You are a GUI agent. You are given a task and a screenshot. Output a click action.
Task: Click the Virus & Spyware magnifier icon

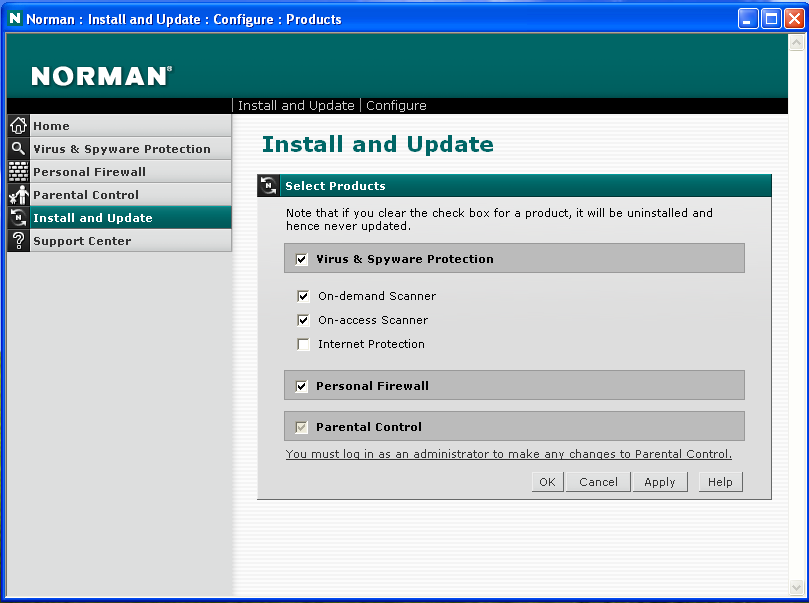tap(18, 149)
